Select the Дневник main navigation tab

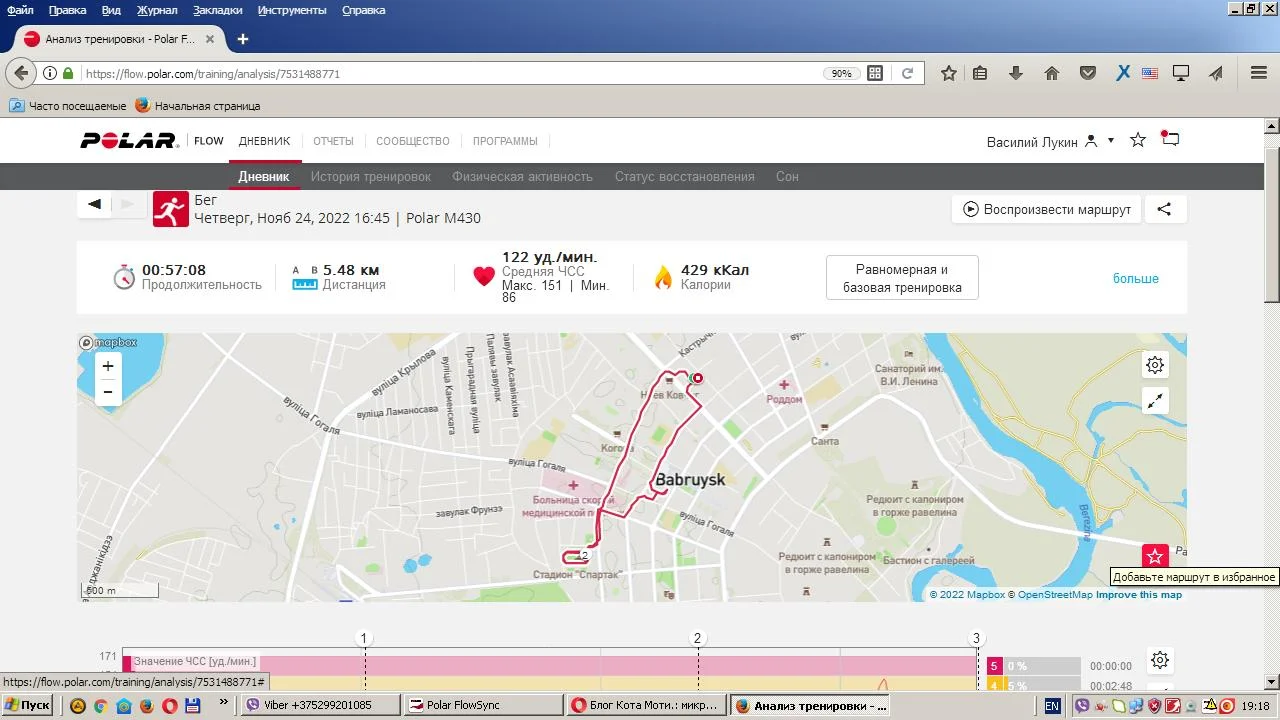[264, 141]
